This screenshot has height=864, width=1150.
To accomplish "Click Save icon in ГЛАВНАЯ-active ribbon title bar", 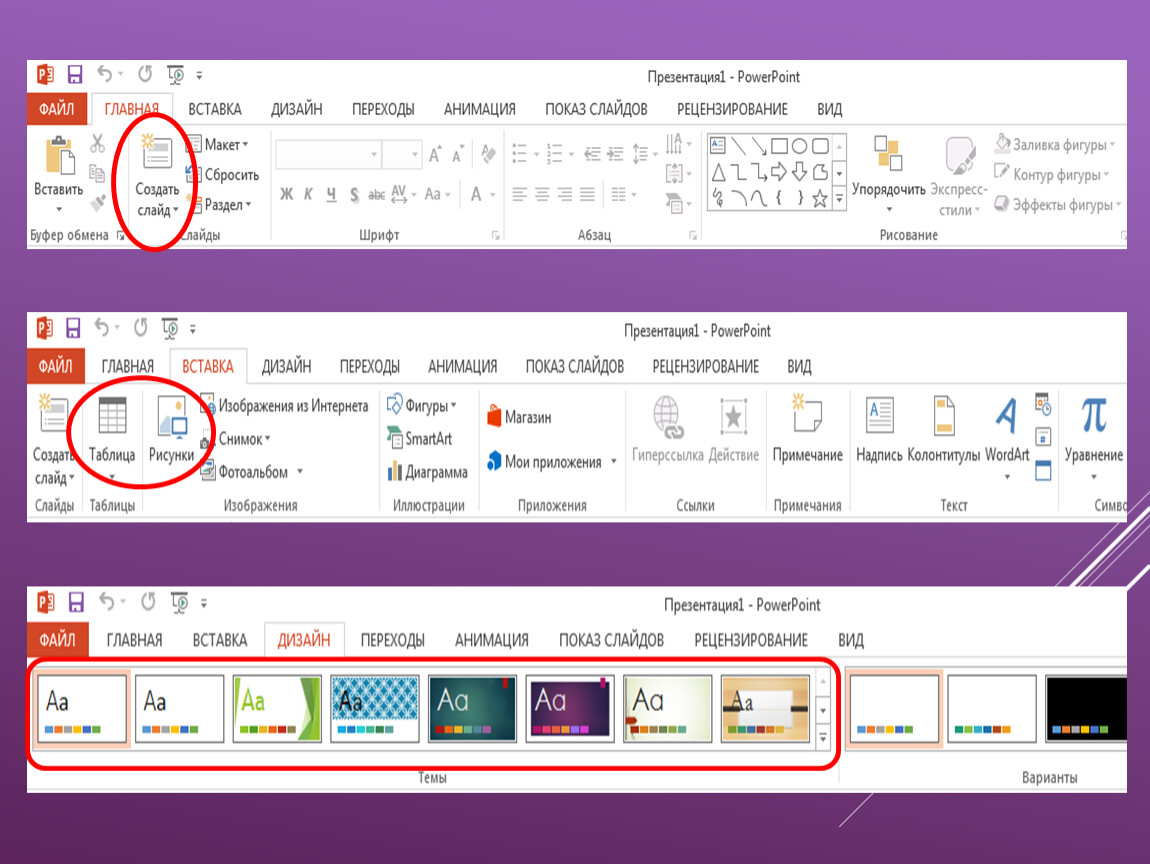I will pyautogui.click(x=74, y=74).
